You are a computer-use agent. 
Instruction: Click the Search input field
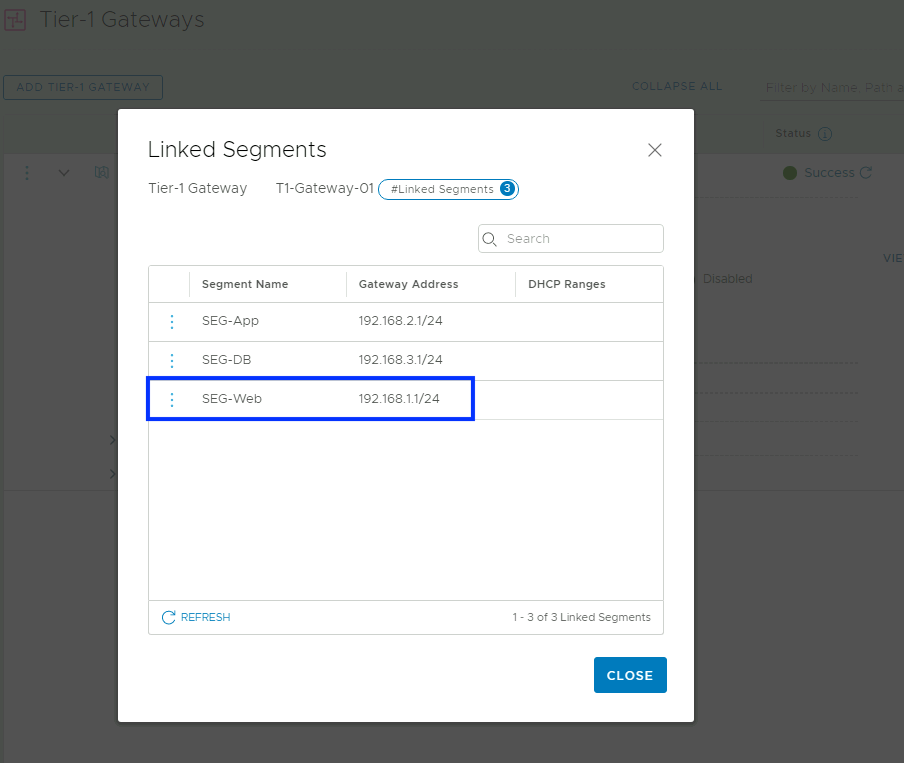click(580, 239)
